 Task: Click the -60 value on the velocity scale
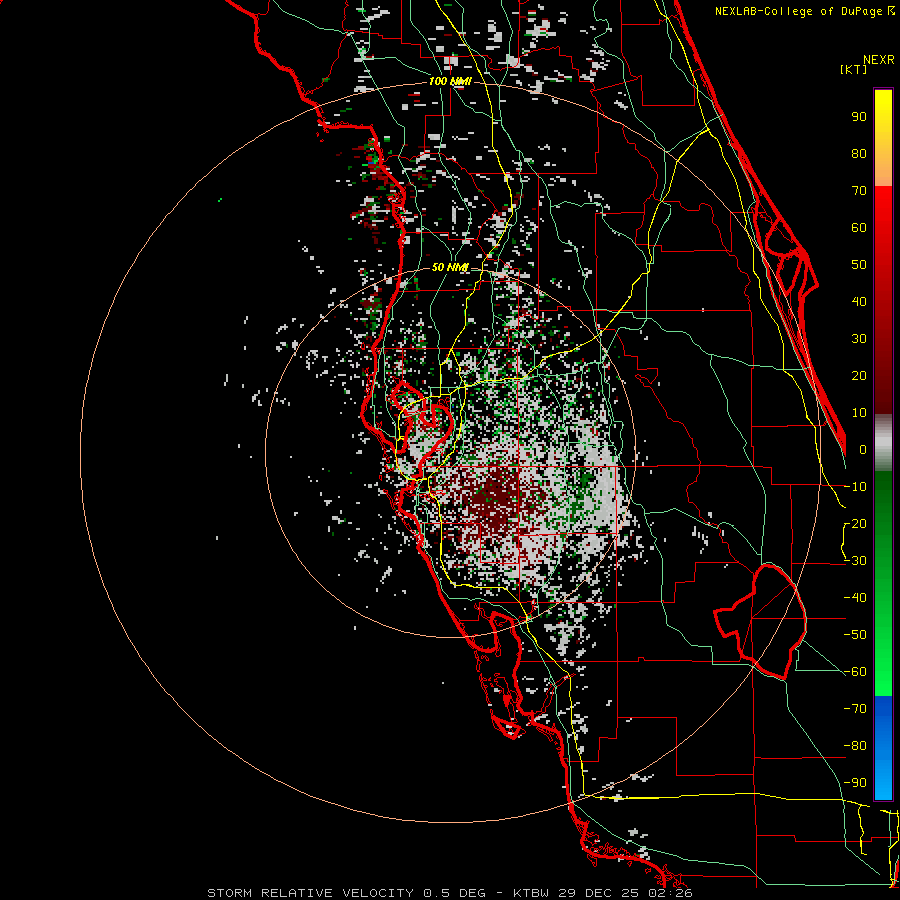pyautogui.click(x=855, y=672)
